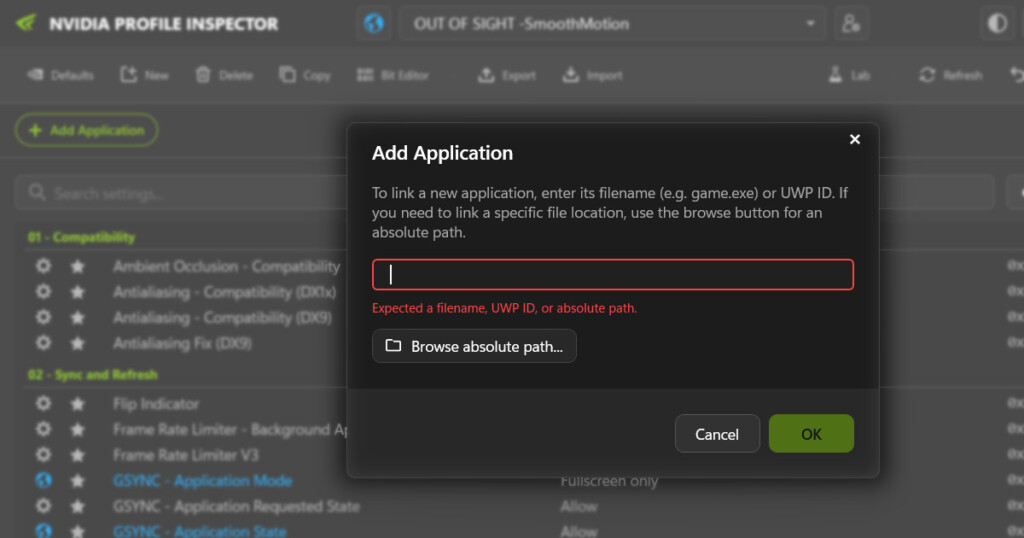
Task: Toggle star for Antialiasing Fix (DX9)
Action: 78,343
